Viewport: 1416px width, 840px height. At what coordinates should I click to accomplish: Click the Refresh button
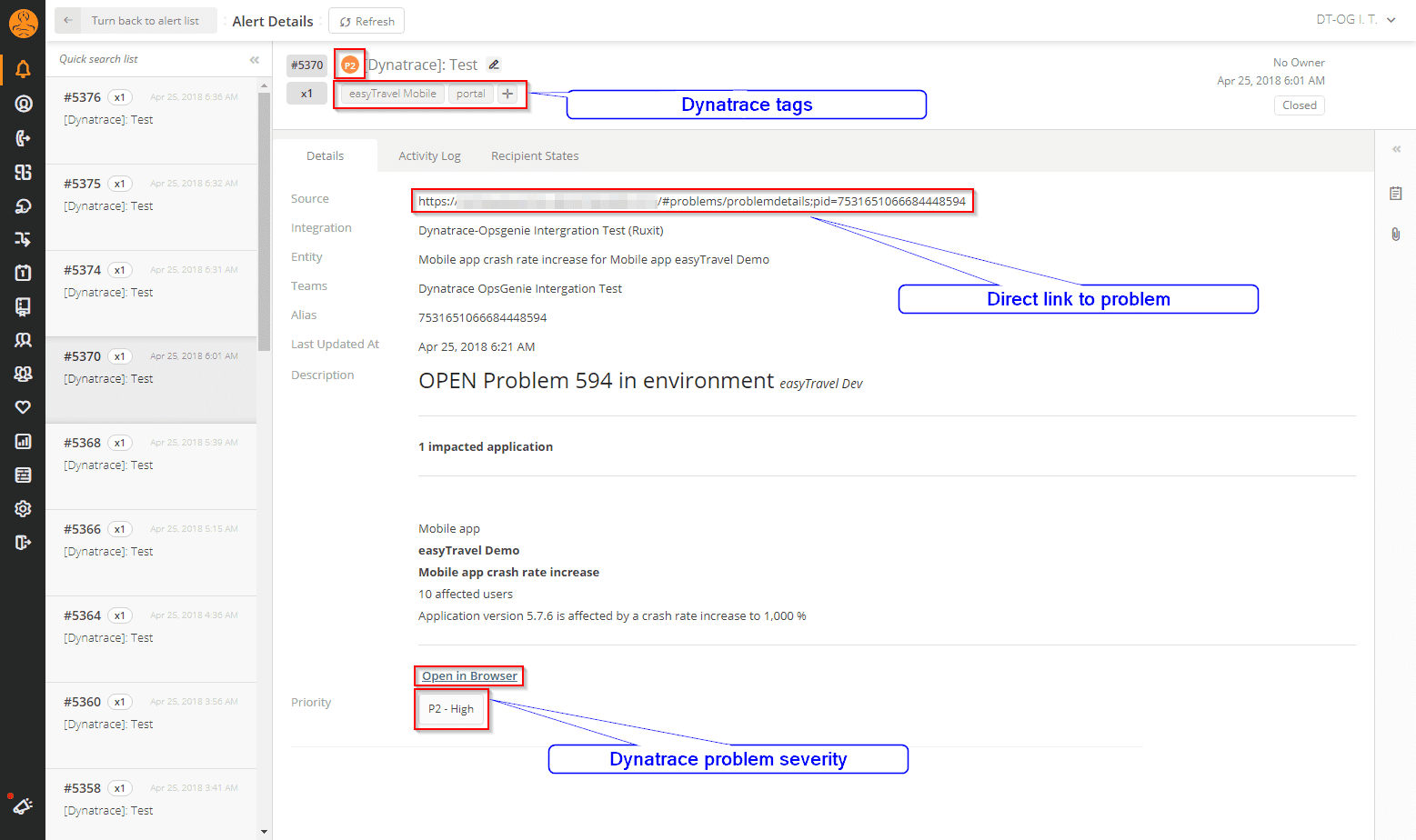coord(367,21)
